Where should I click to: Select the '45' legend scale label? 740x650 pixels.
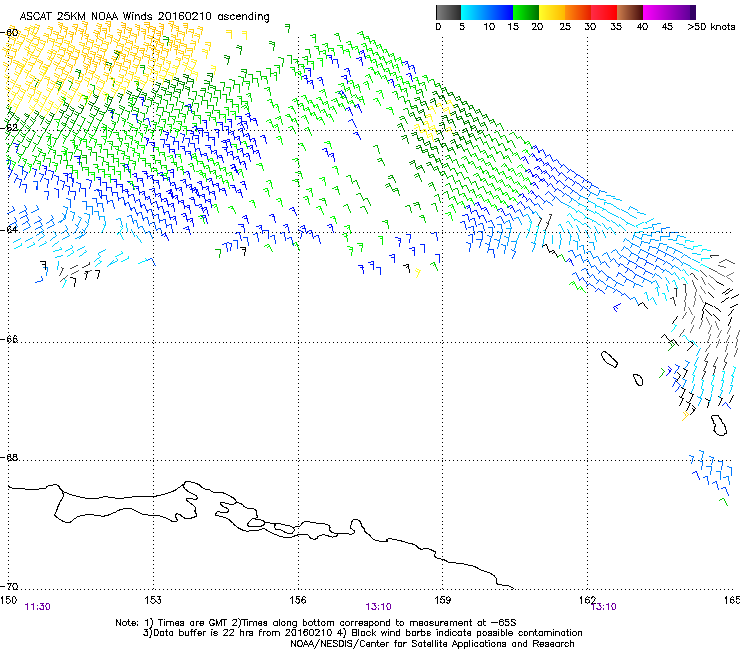point(667,27)
